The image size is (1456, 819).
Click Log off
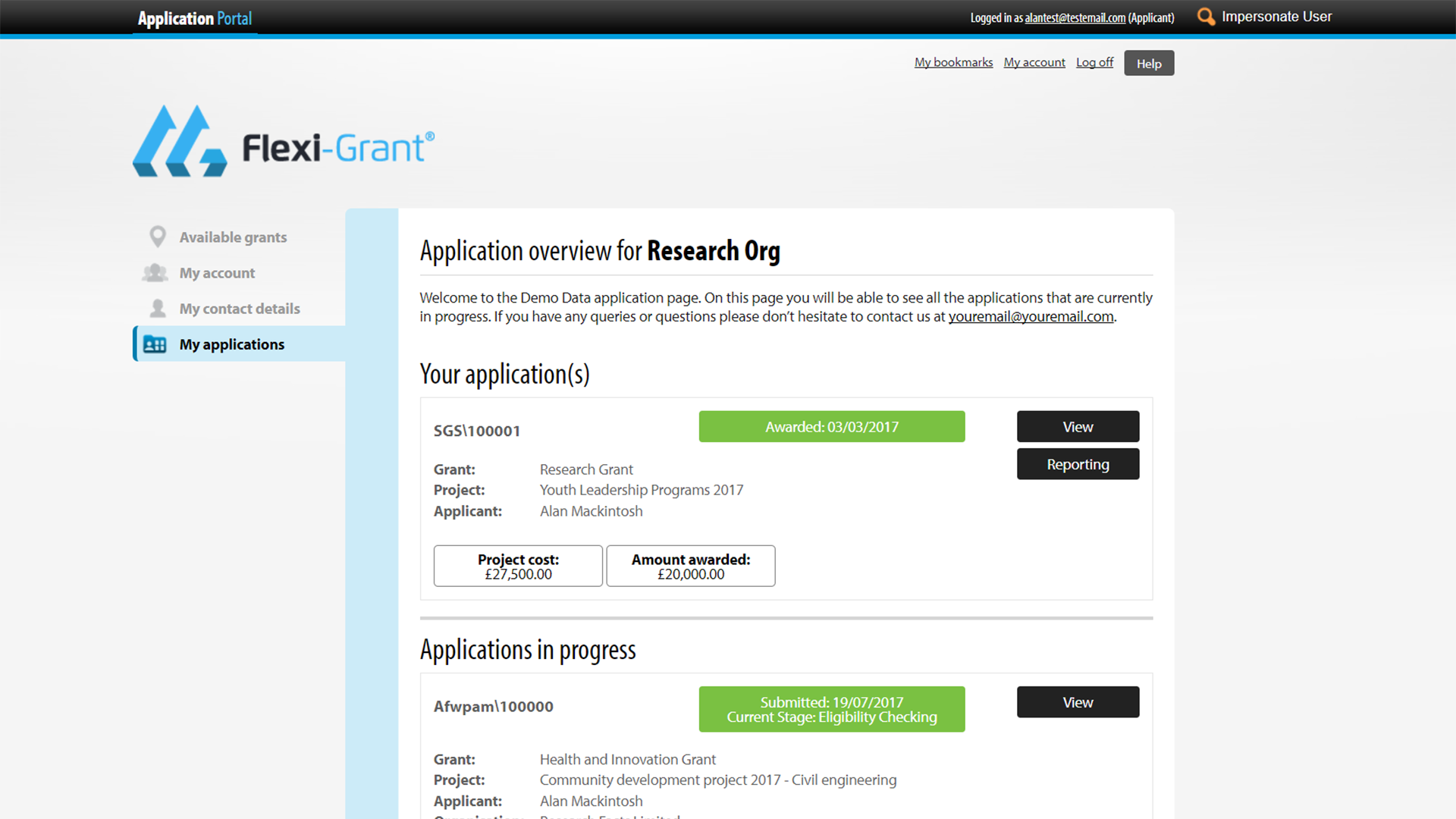(x=1094, y=62)
